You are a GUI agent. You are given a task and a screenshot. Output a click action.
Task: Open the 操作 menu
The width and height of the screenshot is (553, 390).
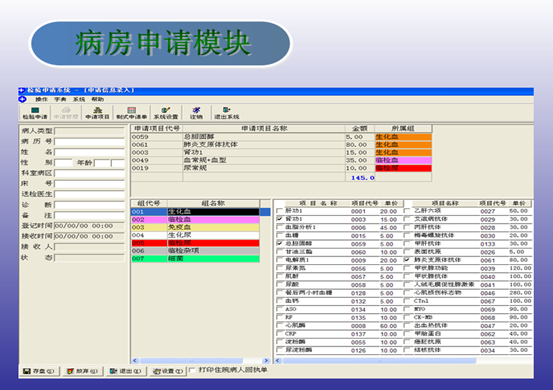41,99
